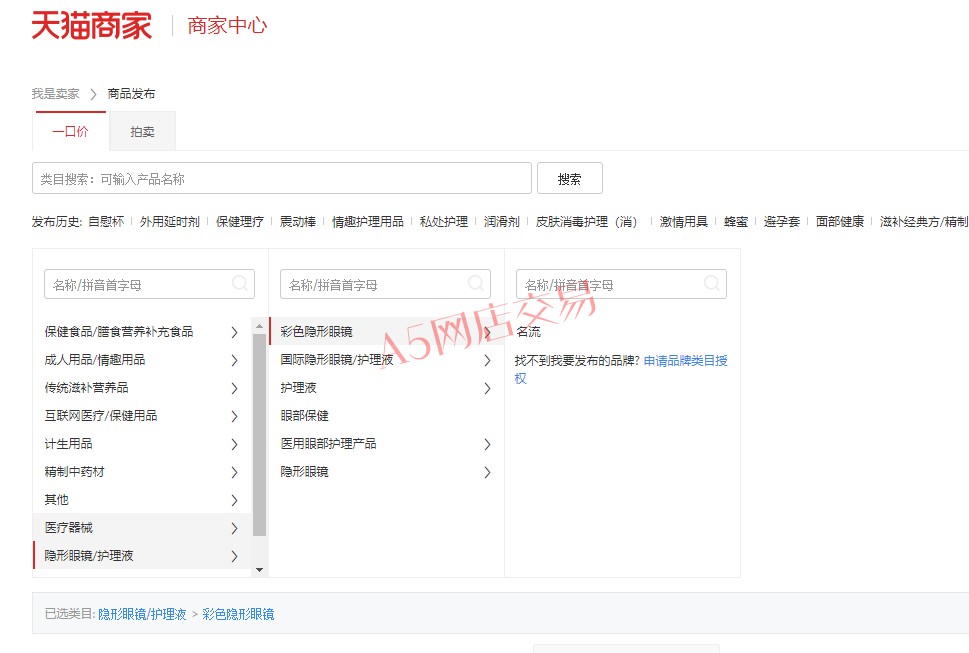Viewport: 969px width, 653px height.
Task: Expand 保健食品/膳食营养补充食品 category arrow
Action: [234, 332]
